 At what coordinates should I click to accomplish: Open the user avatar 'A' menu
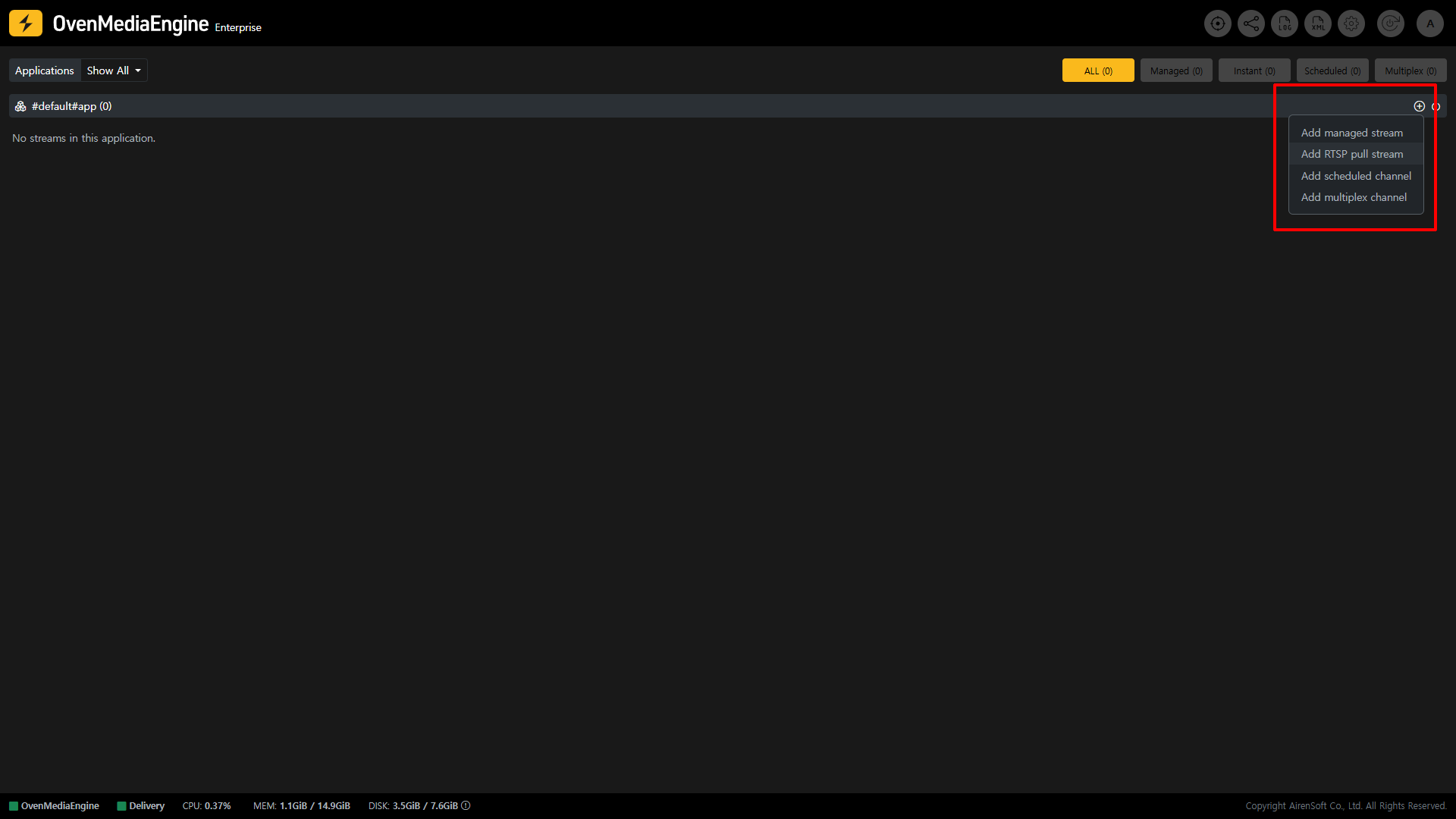click(x=1429, y=24)
